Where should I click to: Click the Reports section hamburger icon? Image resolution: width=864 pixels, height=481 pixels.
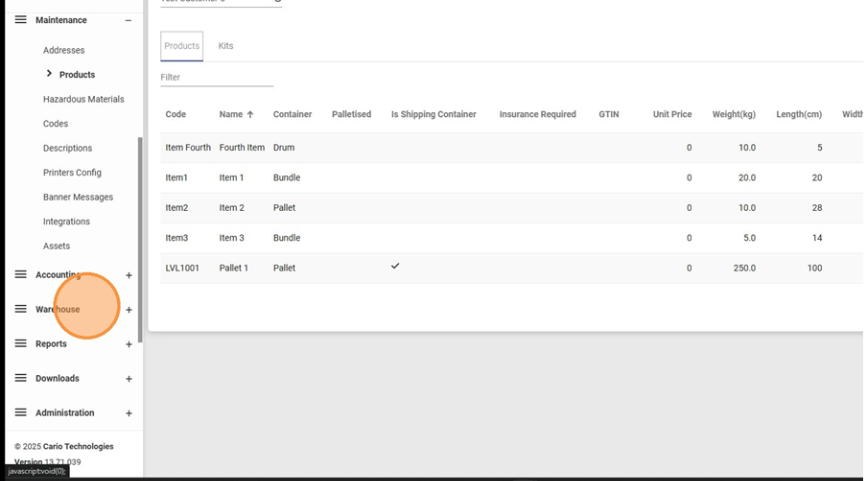(x=20, y=344)
